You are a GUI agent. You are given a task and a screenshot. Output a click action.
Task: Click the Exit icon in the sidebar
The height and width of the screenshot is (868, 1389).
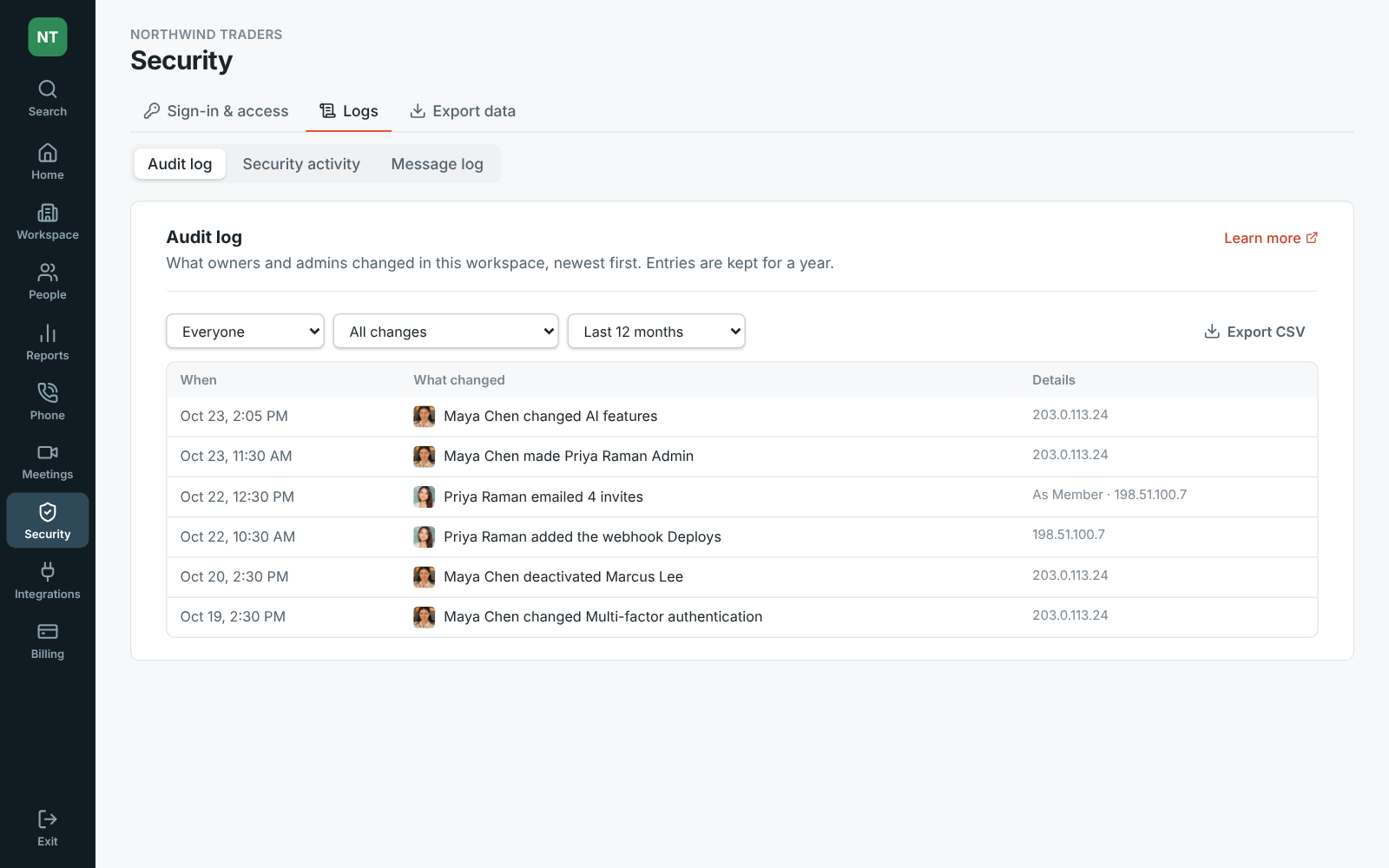click(48, 819)
